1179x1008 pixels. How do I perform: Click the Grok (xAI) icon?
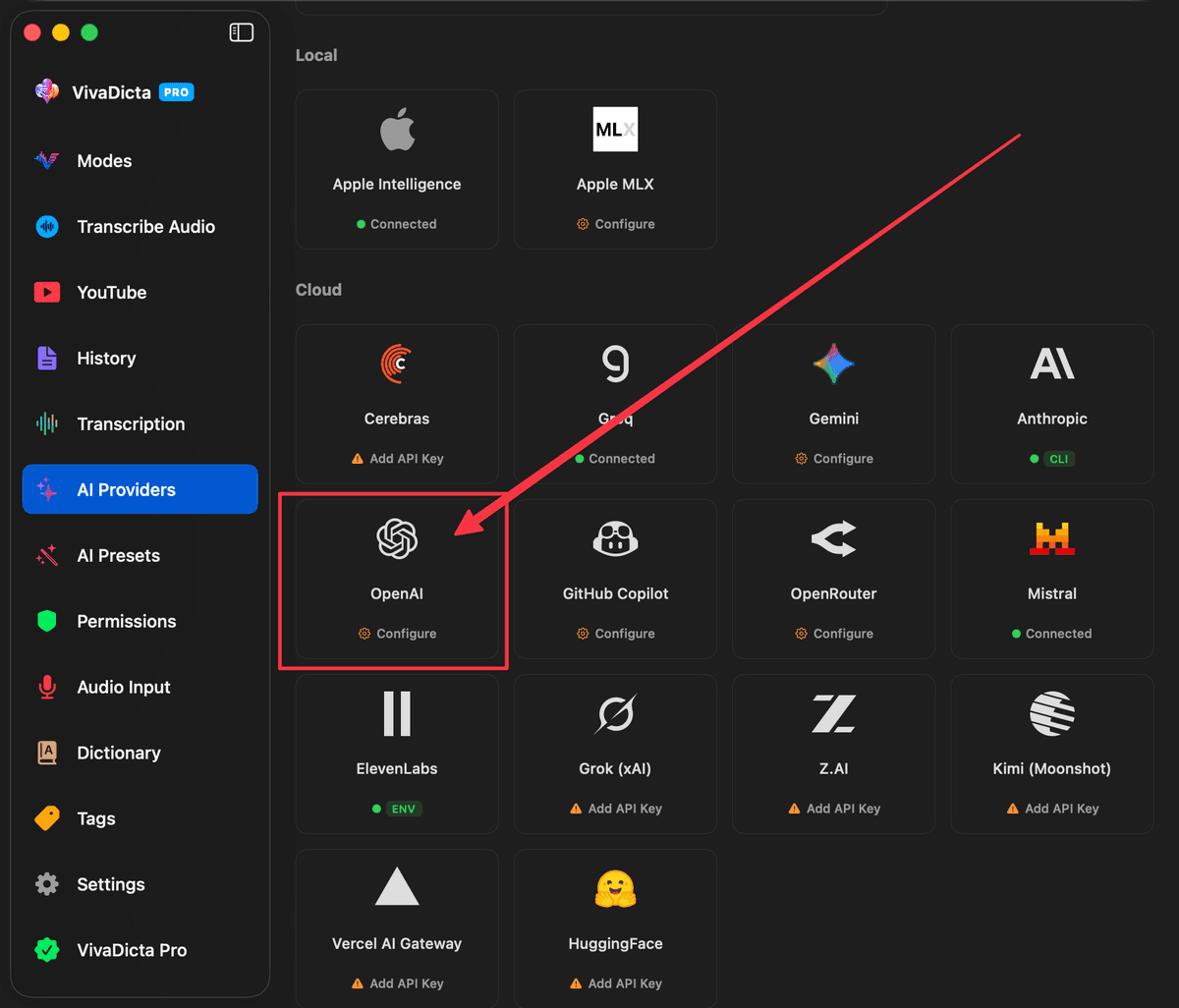(615, 713)
